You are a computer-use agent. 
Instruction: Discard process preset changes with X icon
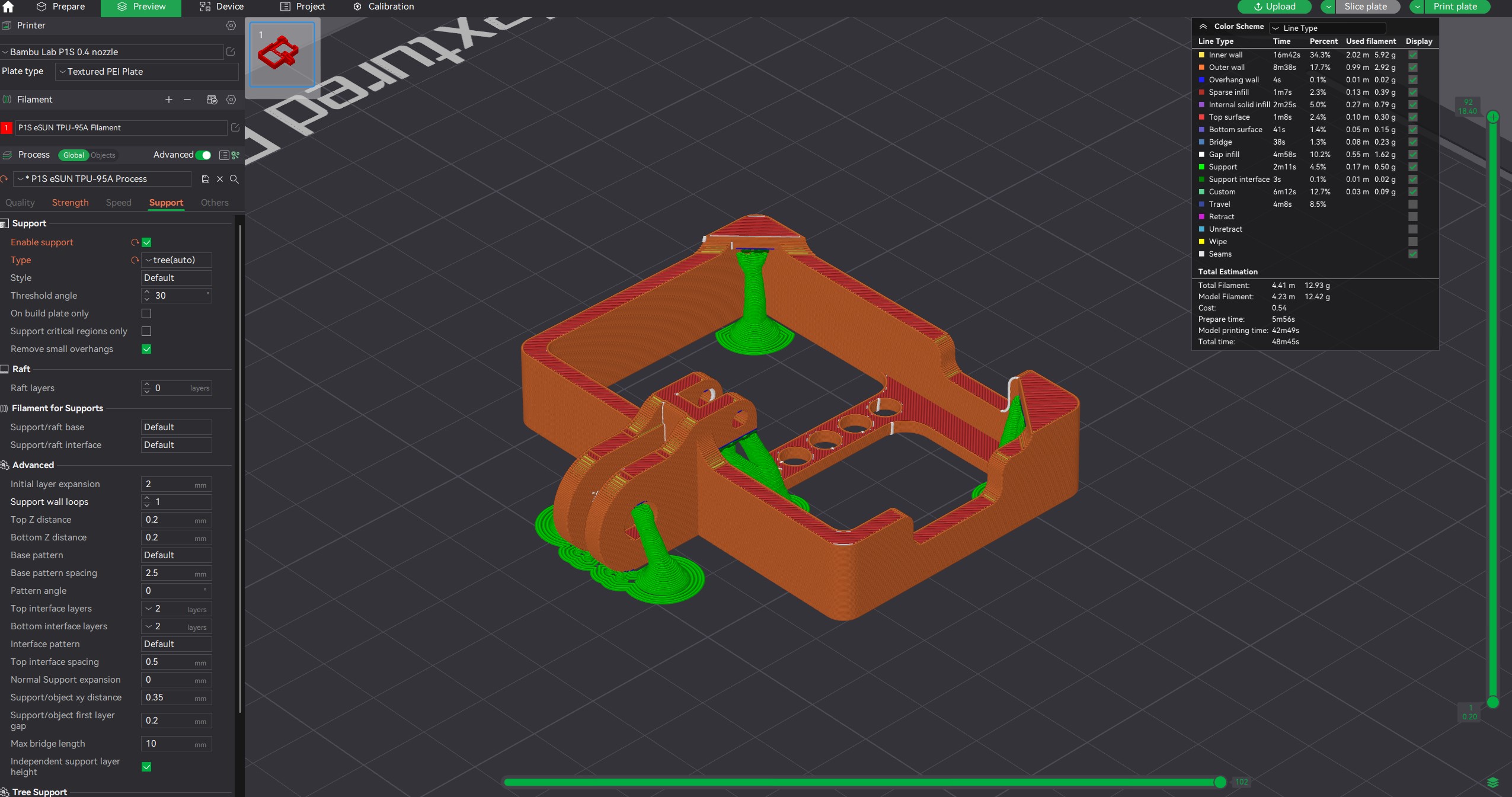coord(220,179)
